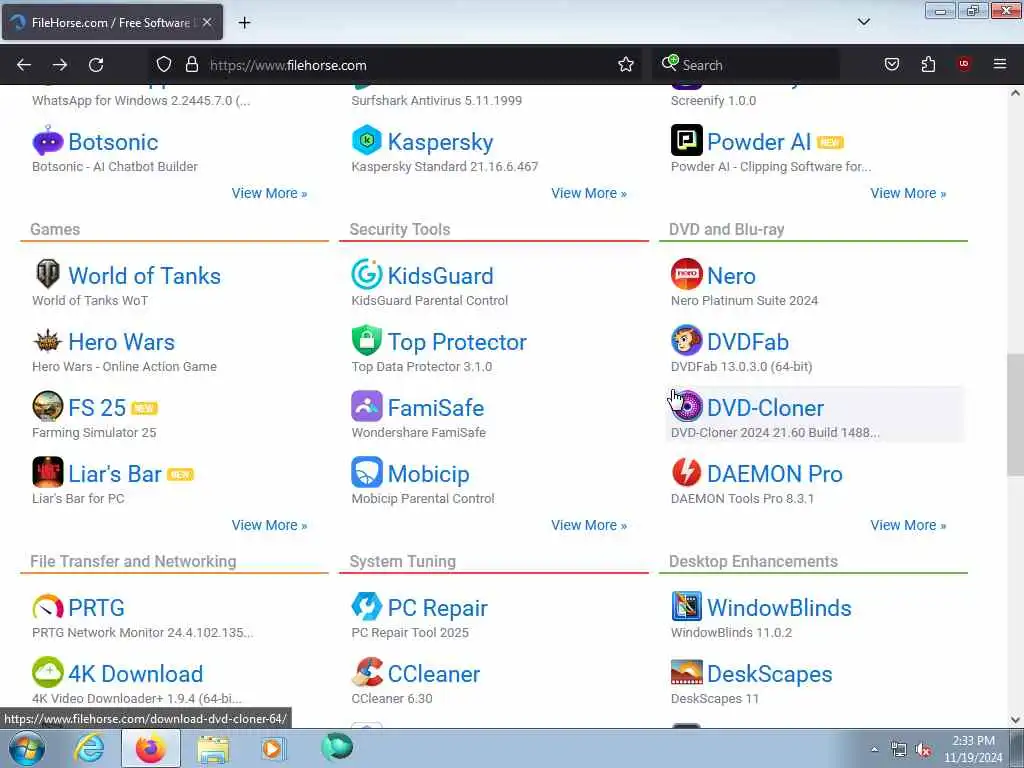Screen dimensions: 1024x768
Task: Click the FS 25 game icon
Action: pos(48,406)
